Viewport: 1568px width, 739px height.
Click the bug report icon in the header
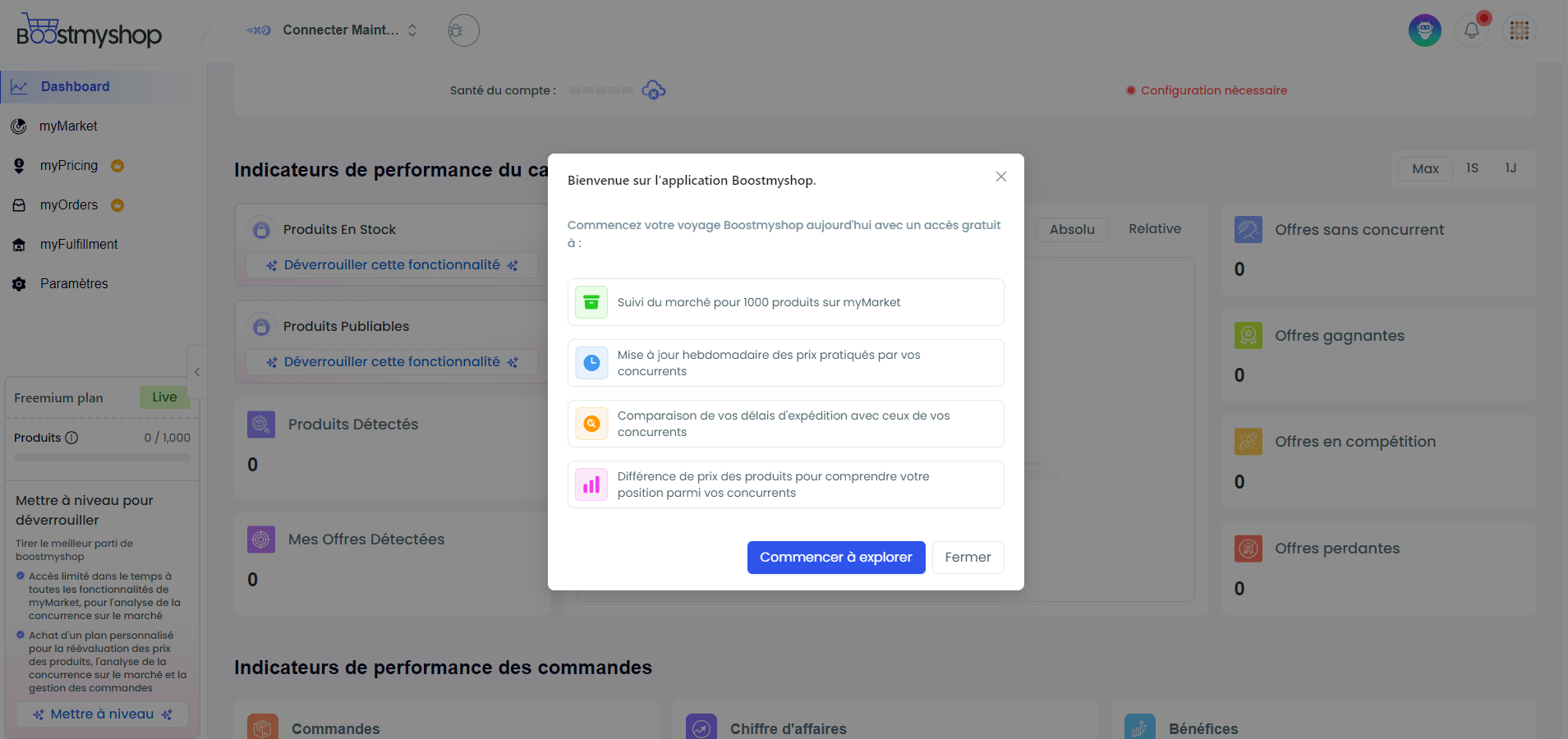(463, 30)
